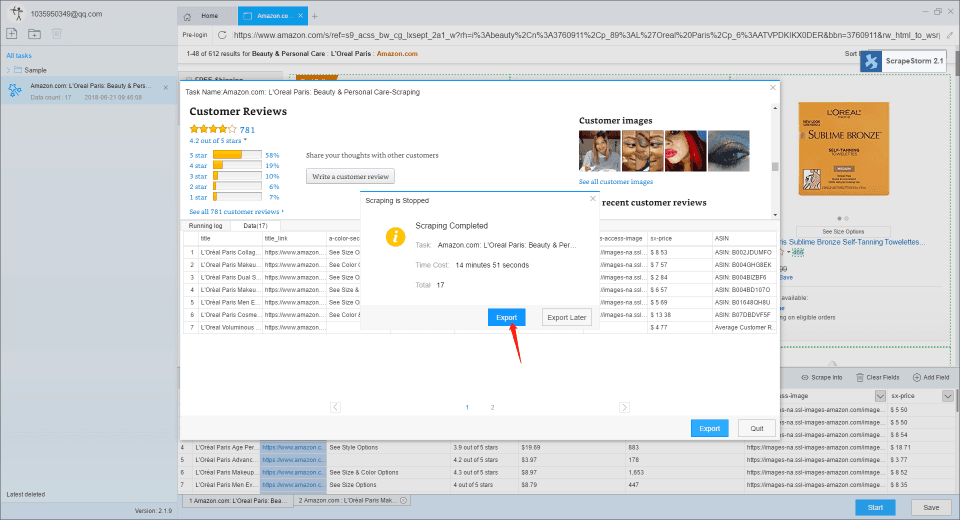Click the first customer image thumbnail
Image resolution: width=960 pixels, height=520 pixels.
(x=598, y=151)
